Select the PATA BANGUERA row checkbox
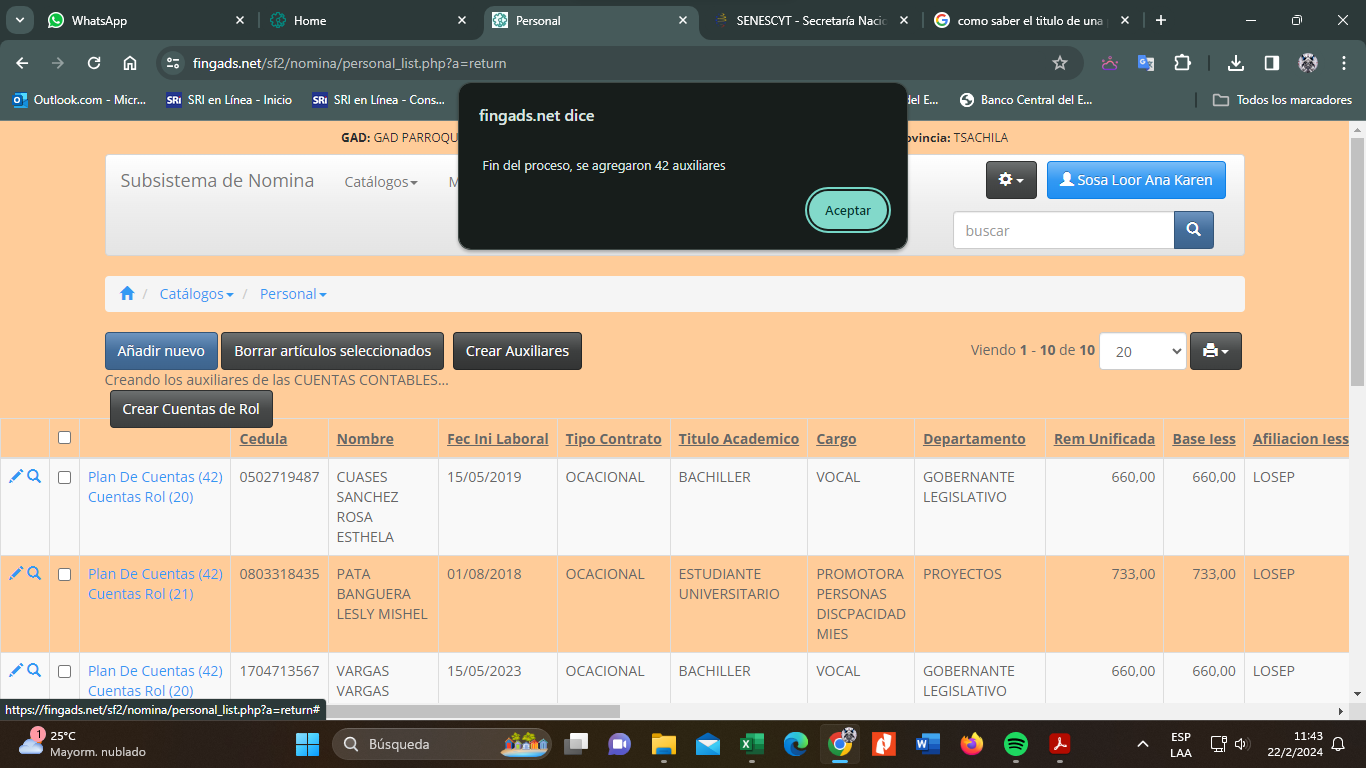This screenshot has height=768, width=1366. point(65,575)
